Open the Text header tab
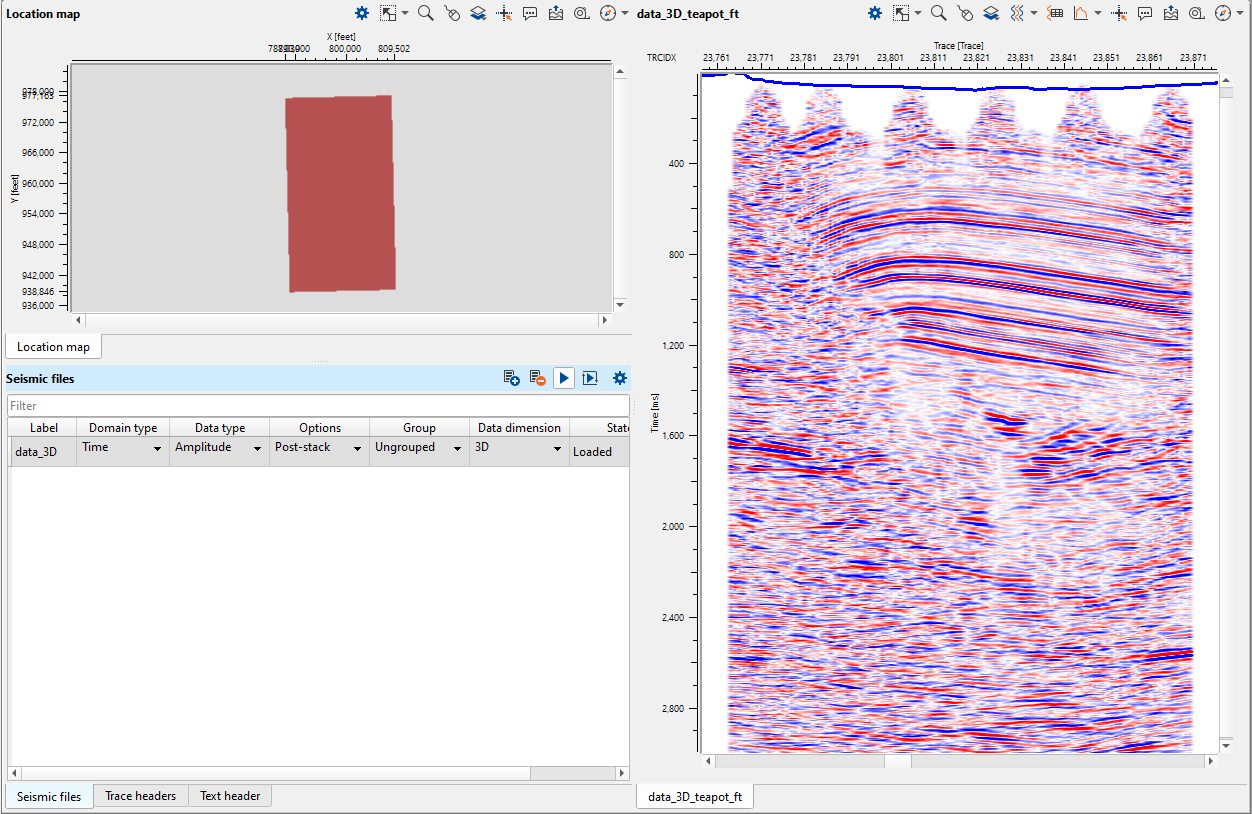 point(229,796)
